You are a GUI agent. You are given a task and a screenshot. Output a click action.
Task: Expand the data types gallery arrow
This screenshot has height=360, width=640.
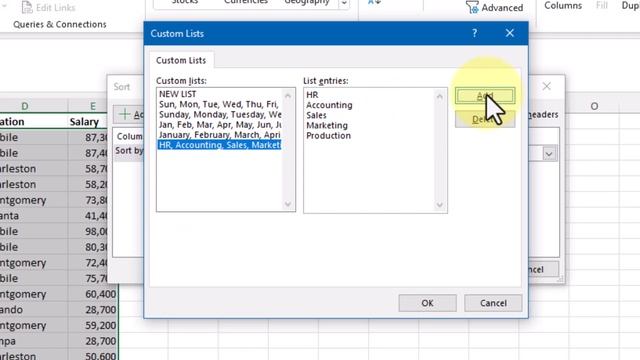pos(344,3)
